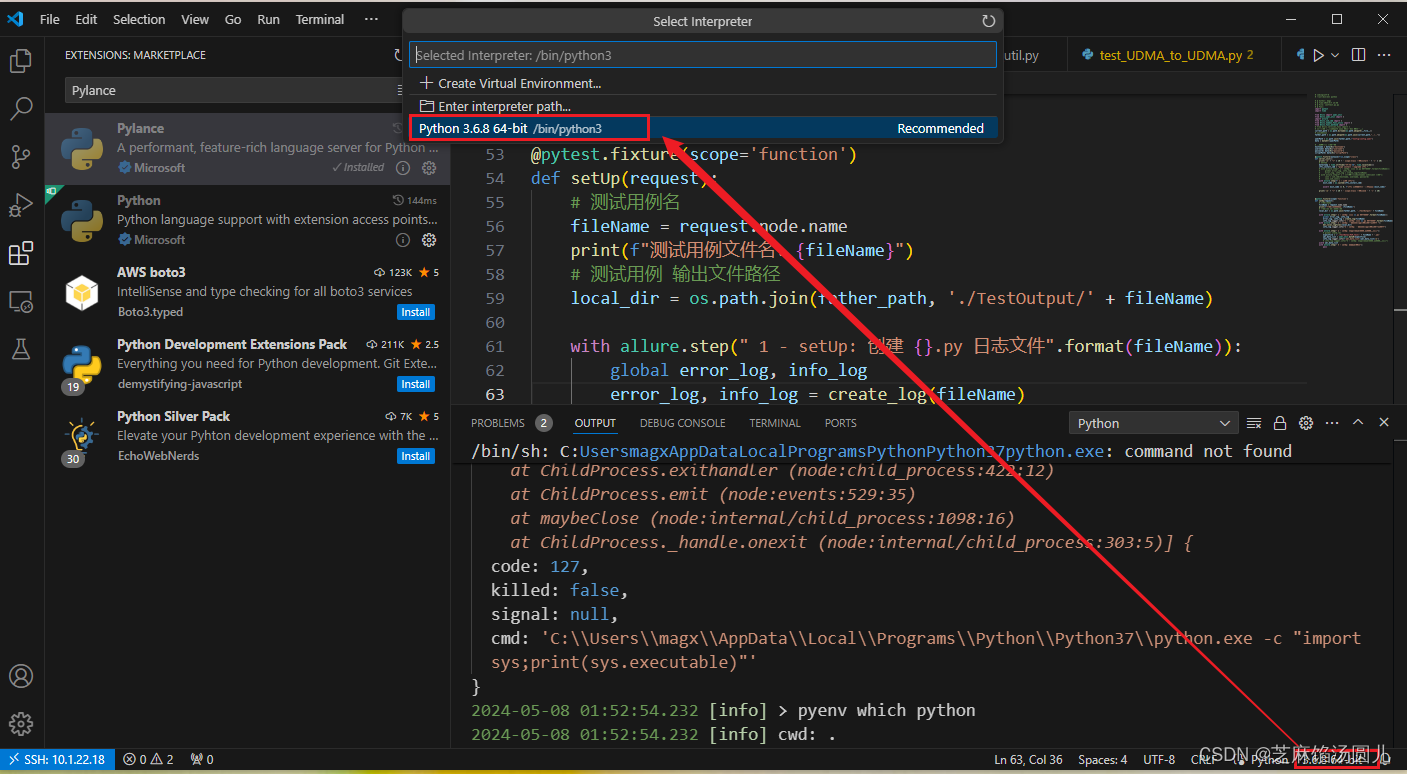Open the Run and Debug view
The image size is (1407, 774).
(x=21, y=205)
